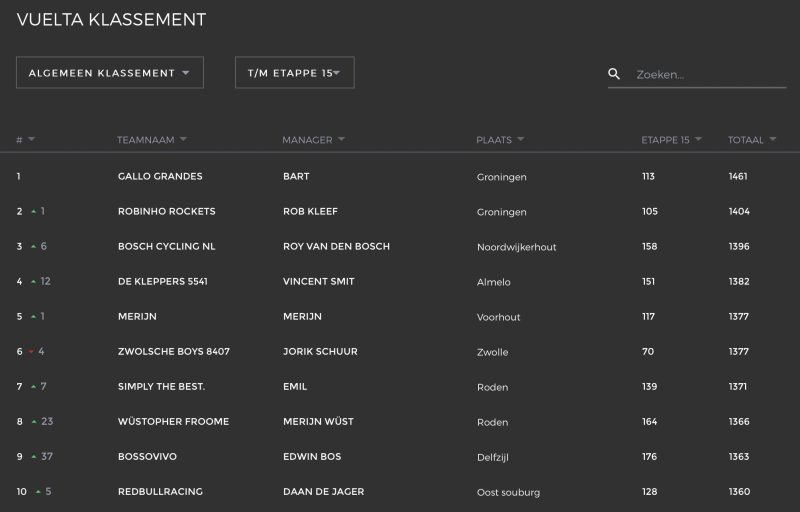Click the sort arrow beside TOTAAL header
The width and height of the screenshot is (800, 512).
point(772,139)
